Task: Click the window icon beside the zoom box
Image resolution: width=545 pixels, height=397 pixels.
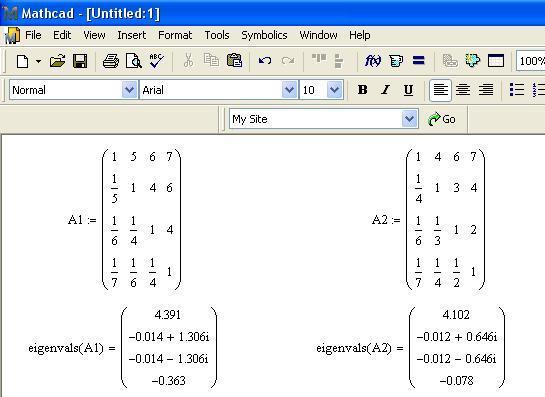Action: pyautogui.click(x=496, y=61)
